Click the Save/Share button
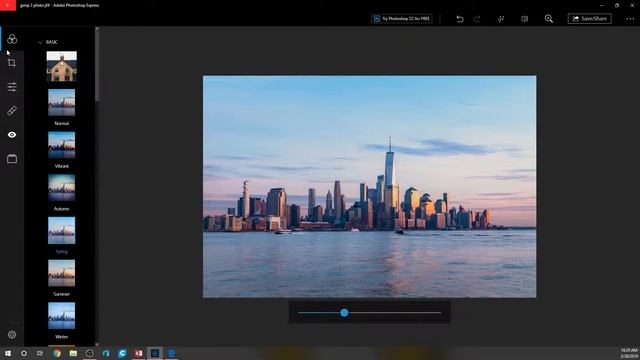Screen dimensions: 640x360 (589, 19)
